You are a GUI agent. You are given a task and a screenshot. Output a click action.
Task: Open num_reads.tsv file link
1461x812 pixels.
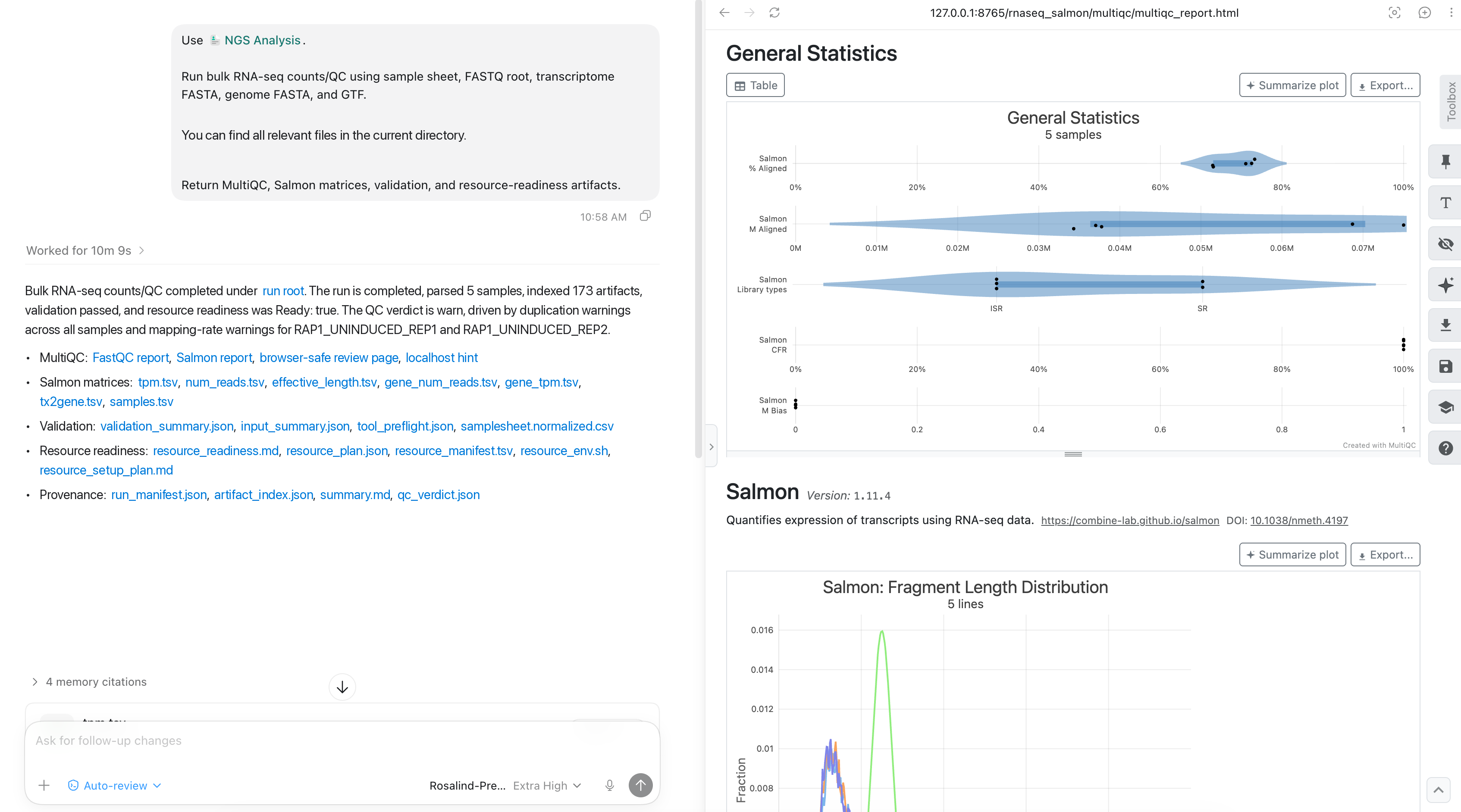(x=225, y=382)
